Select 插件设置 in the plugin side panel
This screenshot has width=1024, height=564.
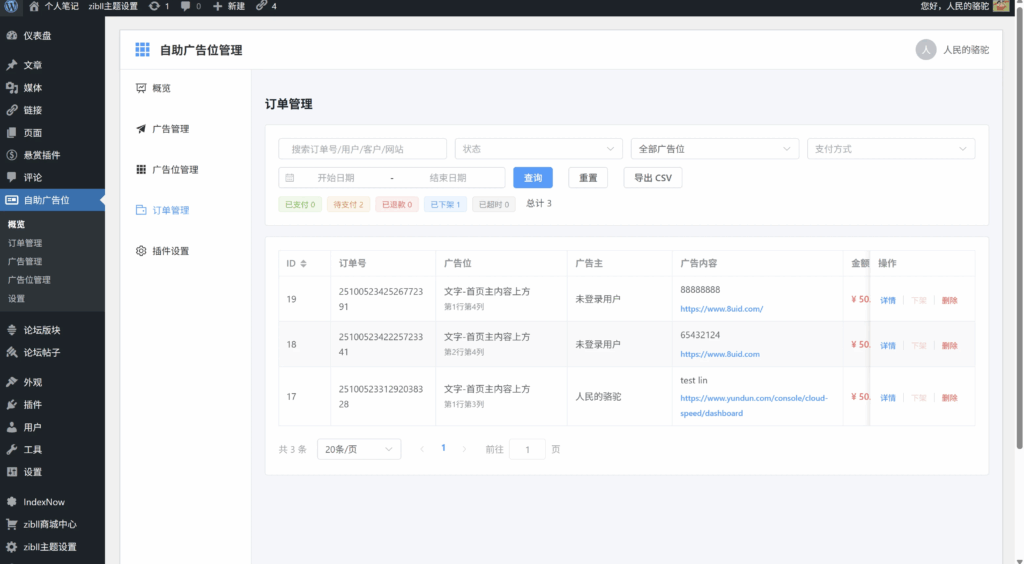pyautogui.click(x=170, y=251)
